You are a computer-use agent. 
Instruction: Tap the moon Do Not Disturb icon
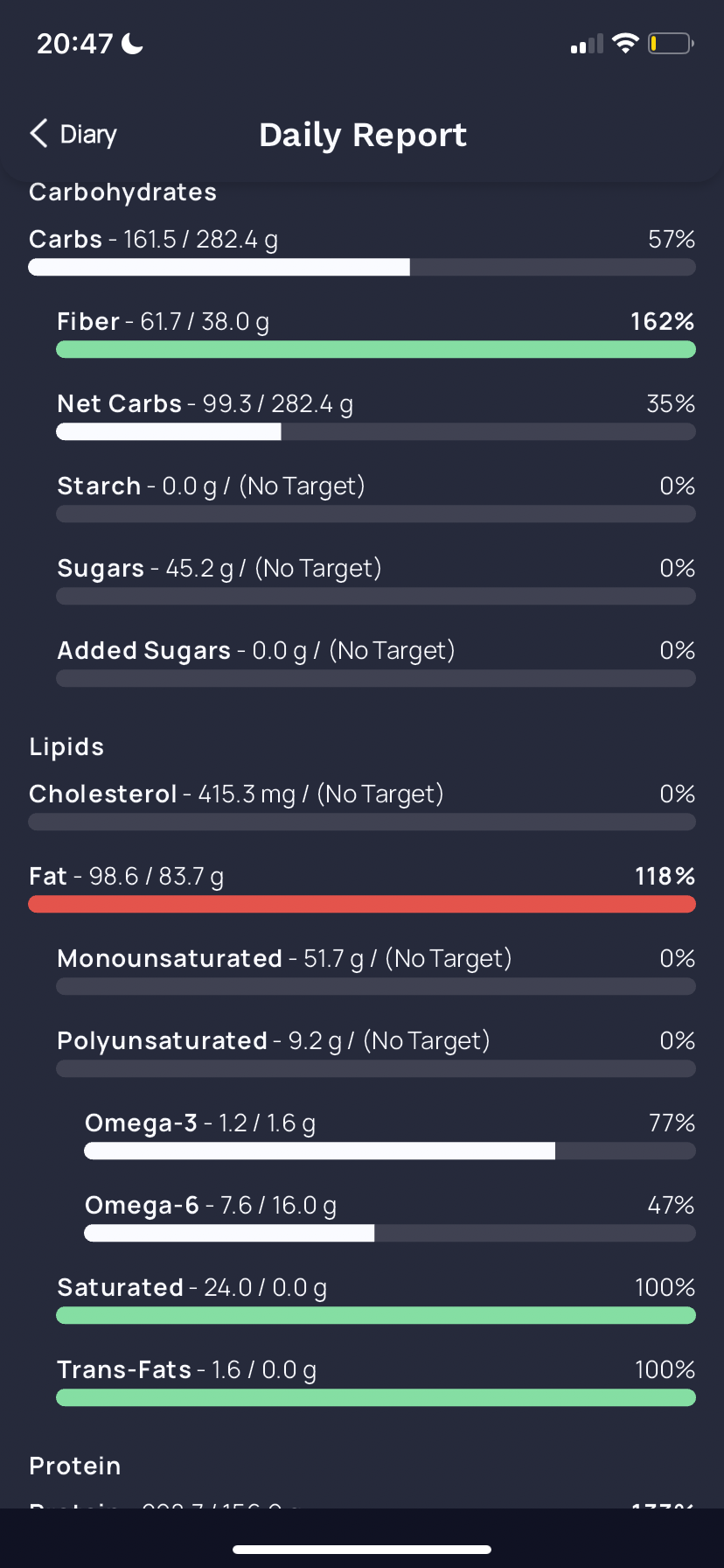(x=132, y=43)
